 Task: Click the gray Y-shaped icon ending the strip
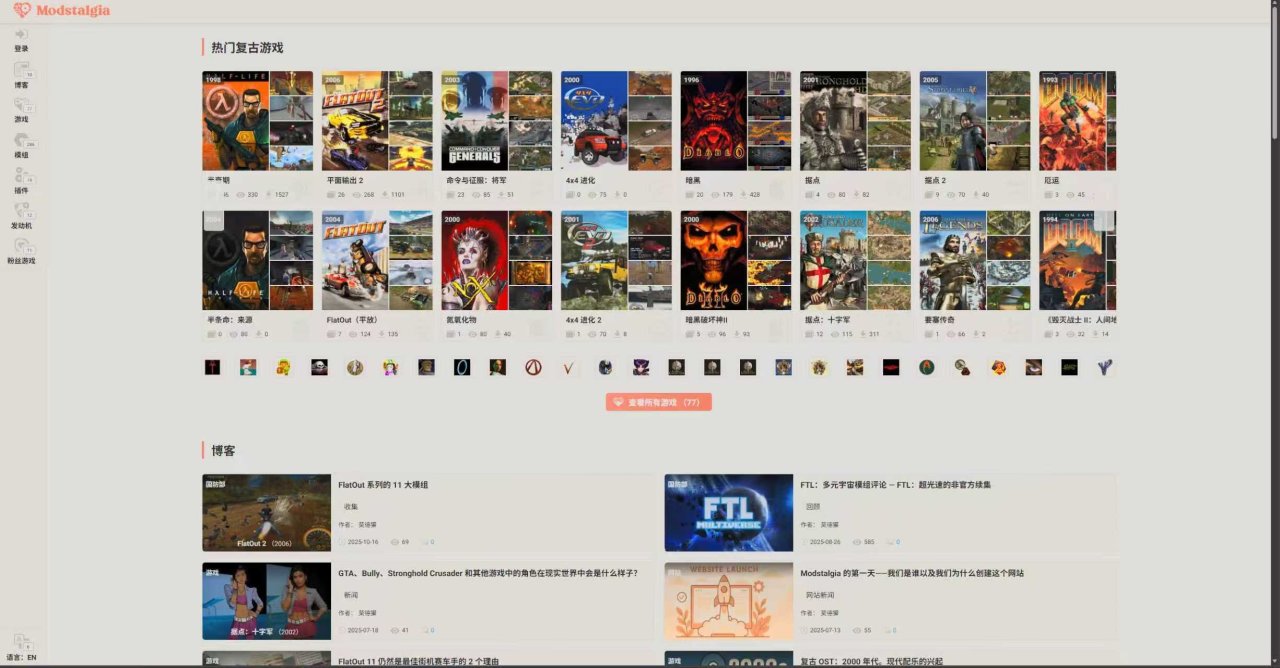point(1104,367)
